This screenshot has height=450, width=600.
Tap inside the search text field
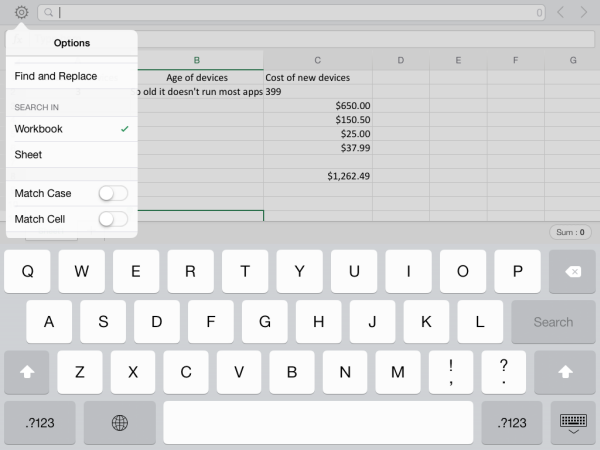[290, 12]
